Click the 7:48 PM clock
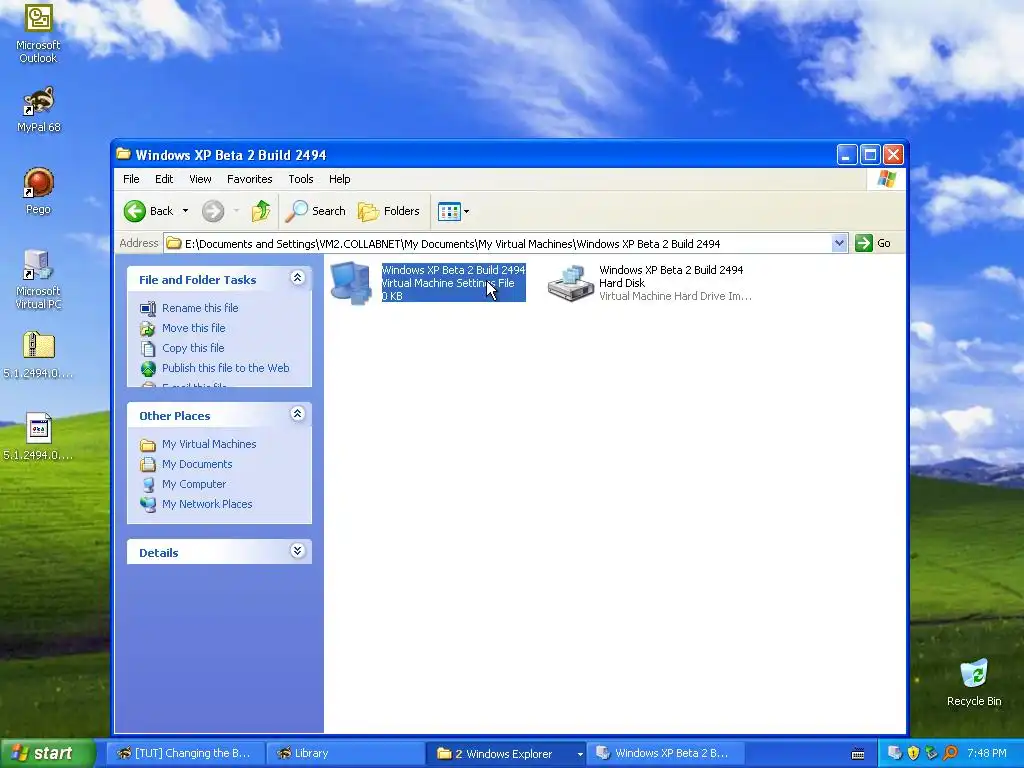Image resolution: width=1024 pixels, height=768 pixels. [x=987, y=753]
